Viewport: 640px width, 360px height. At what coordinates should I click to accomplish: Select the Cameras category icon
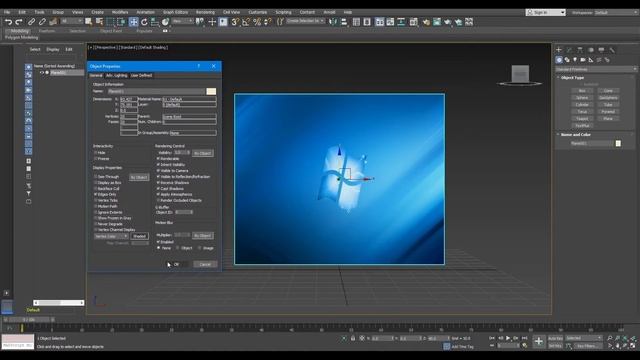(583, 60)
